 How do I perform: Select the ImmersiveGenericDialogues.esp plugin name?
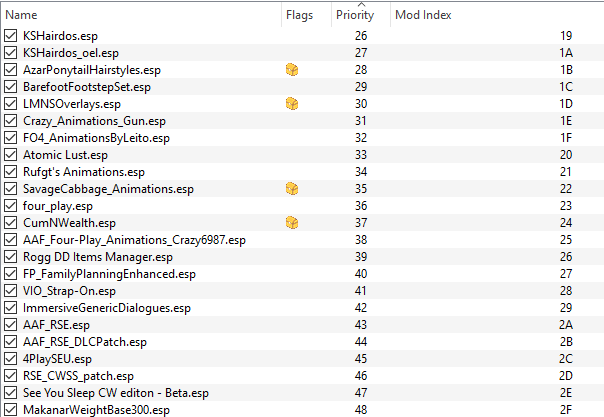click(x=107, y=308)
